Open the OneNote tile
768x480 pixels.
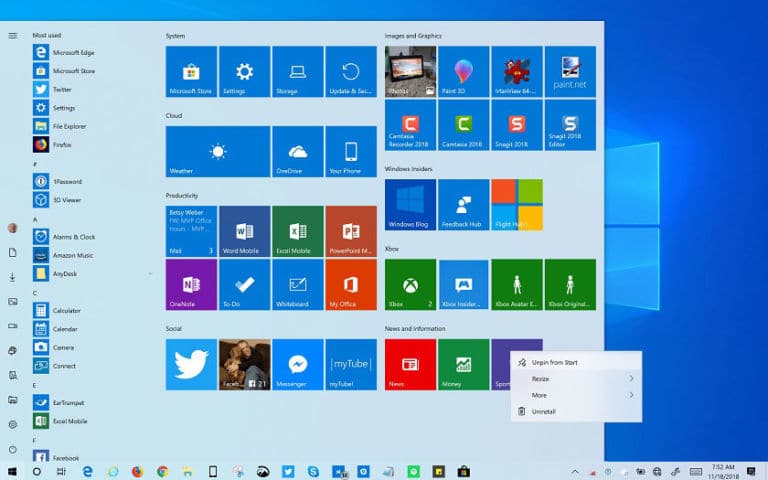tap(191, 285)
